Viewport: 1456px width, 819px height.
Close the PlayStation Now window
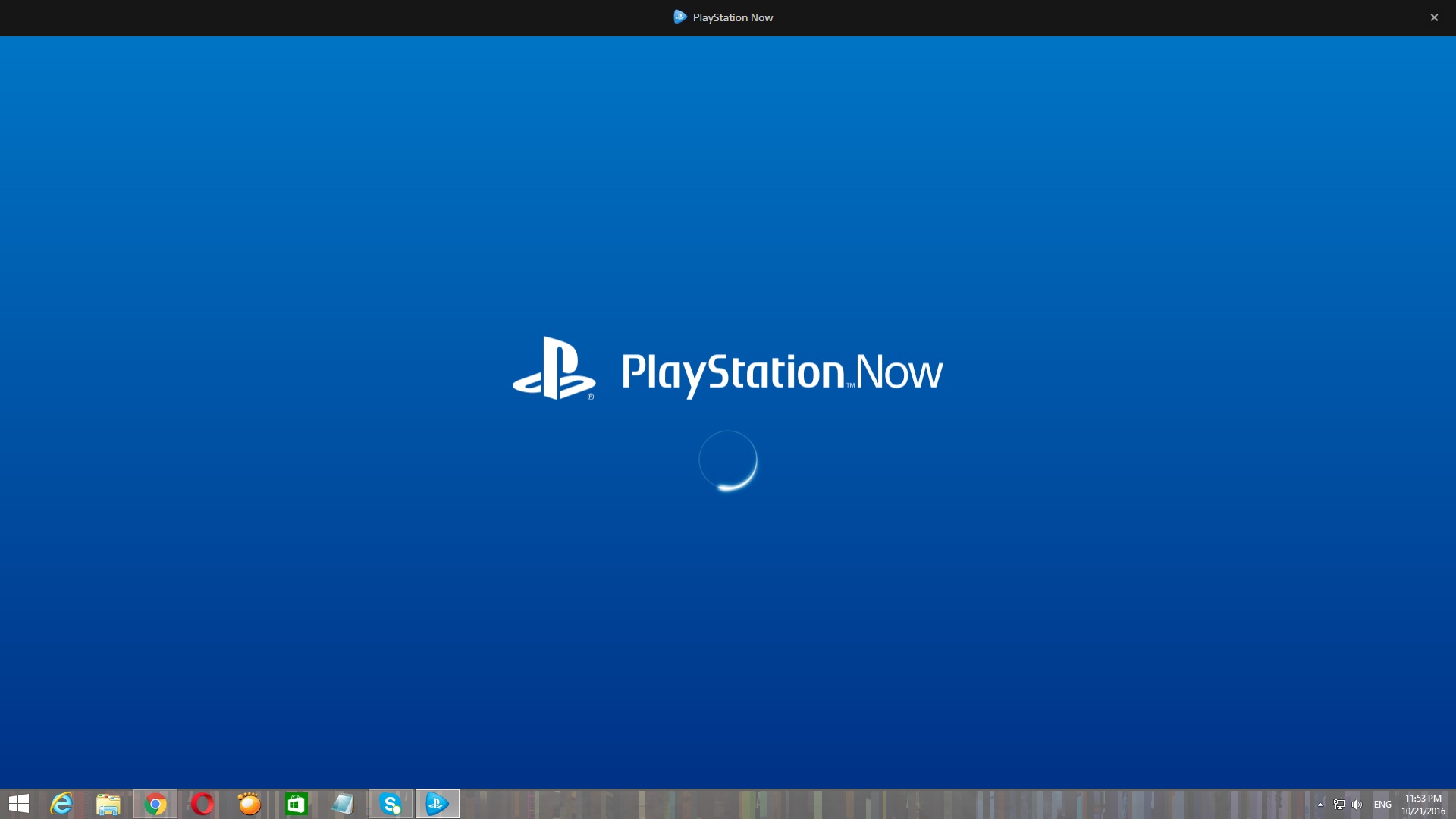click(1433, 17)
